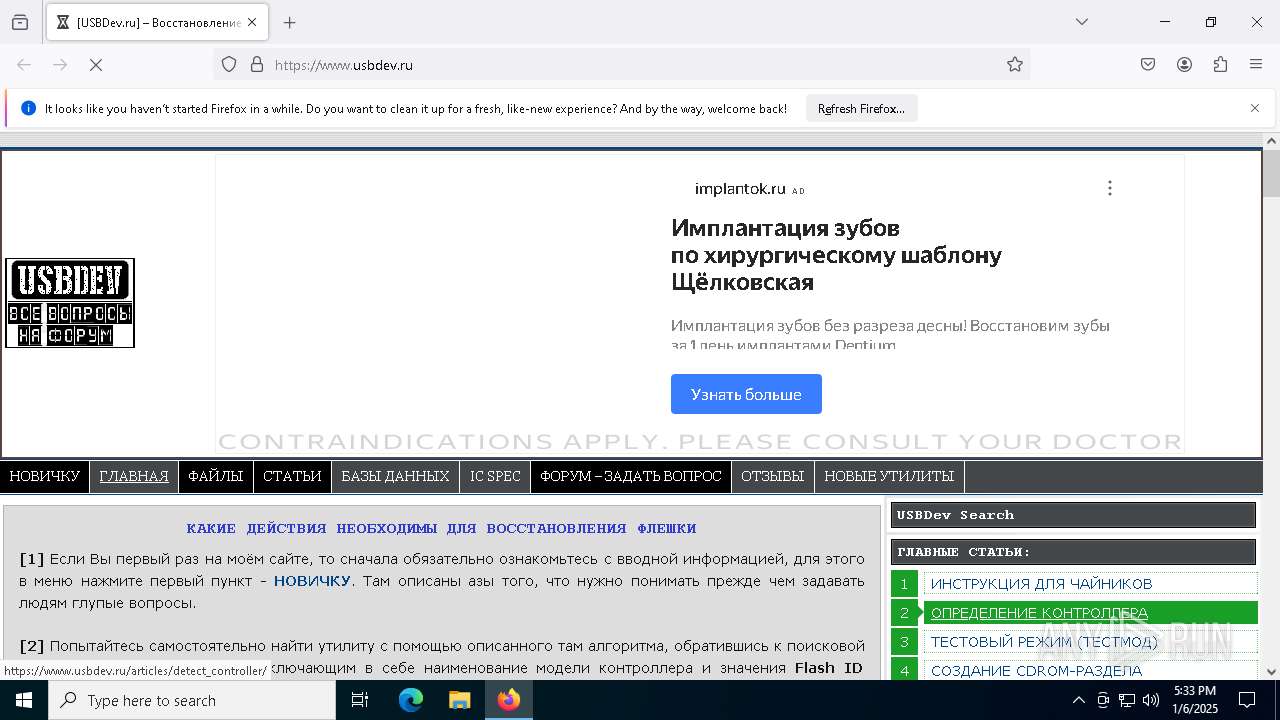Open Firefox account menu
This screenshot has width=1280, height=720.
[1184, 65]
